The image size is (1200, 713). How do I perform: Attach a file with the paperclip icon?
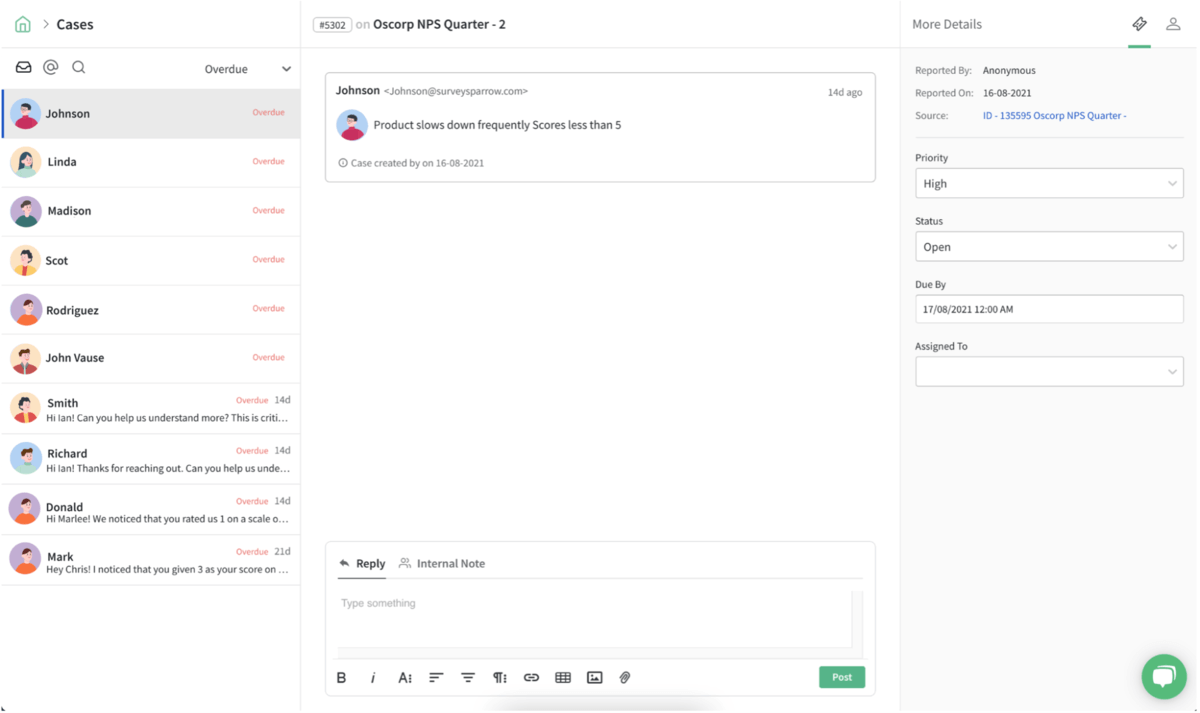point(625,677)
